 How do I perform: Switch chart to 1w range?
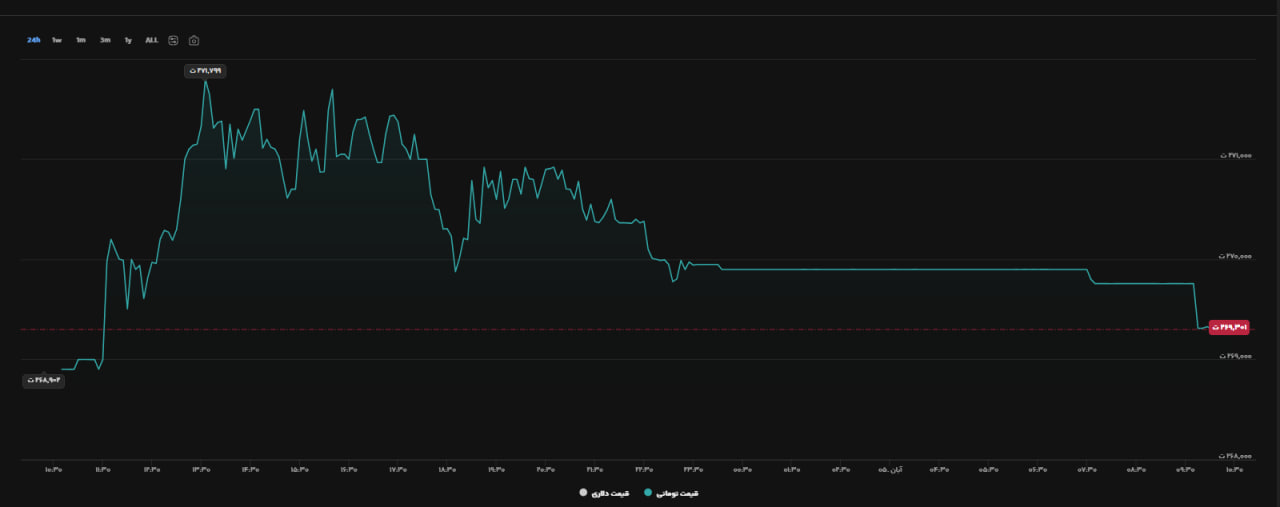57,40
